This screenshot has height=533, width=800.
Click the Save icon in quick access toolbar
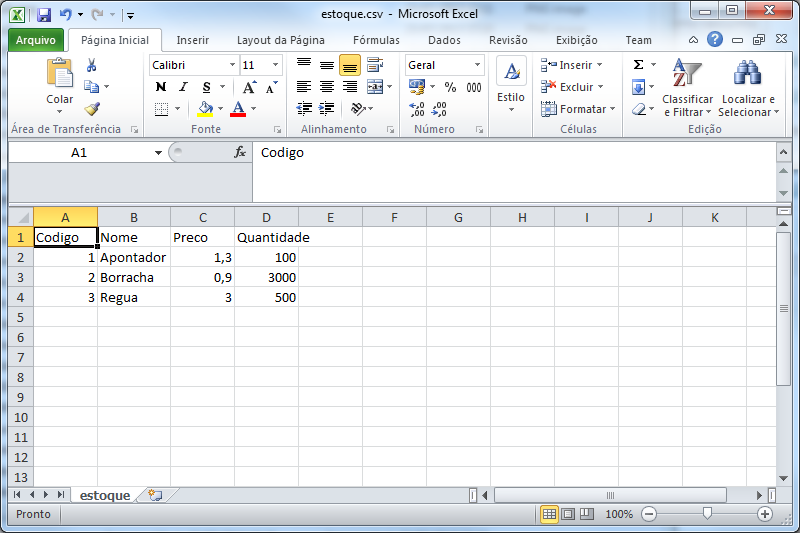44,15
